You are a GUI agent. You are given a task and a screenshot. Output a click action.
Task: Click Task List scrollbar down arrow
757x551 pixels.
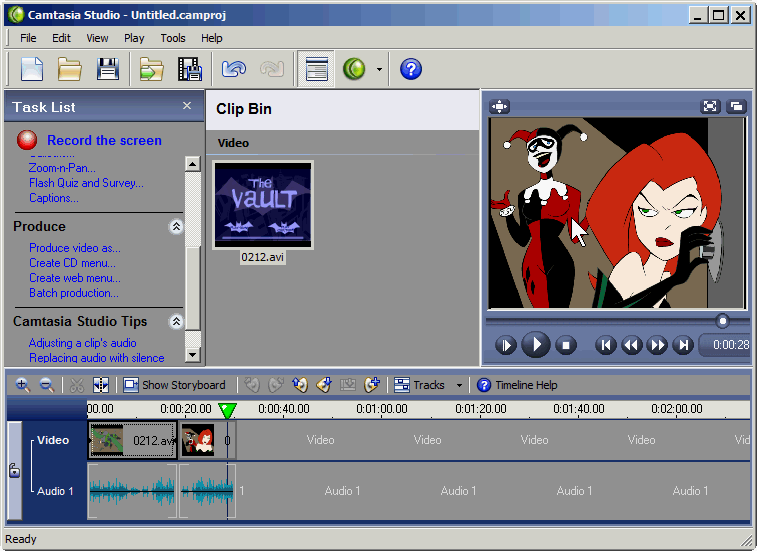click(193, 355)
